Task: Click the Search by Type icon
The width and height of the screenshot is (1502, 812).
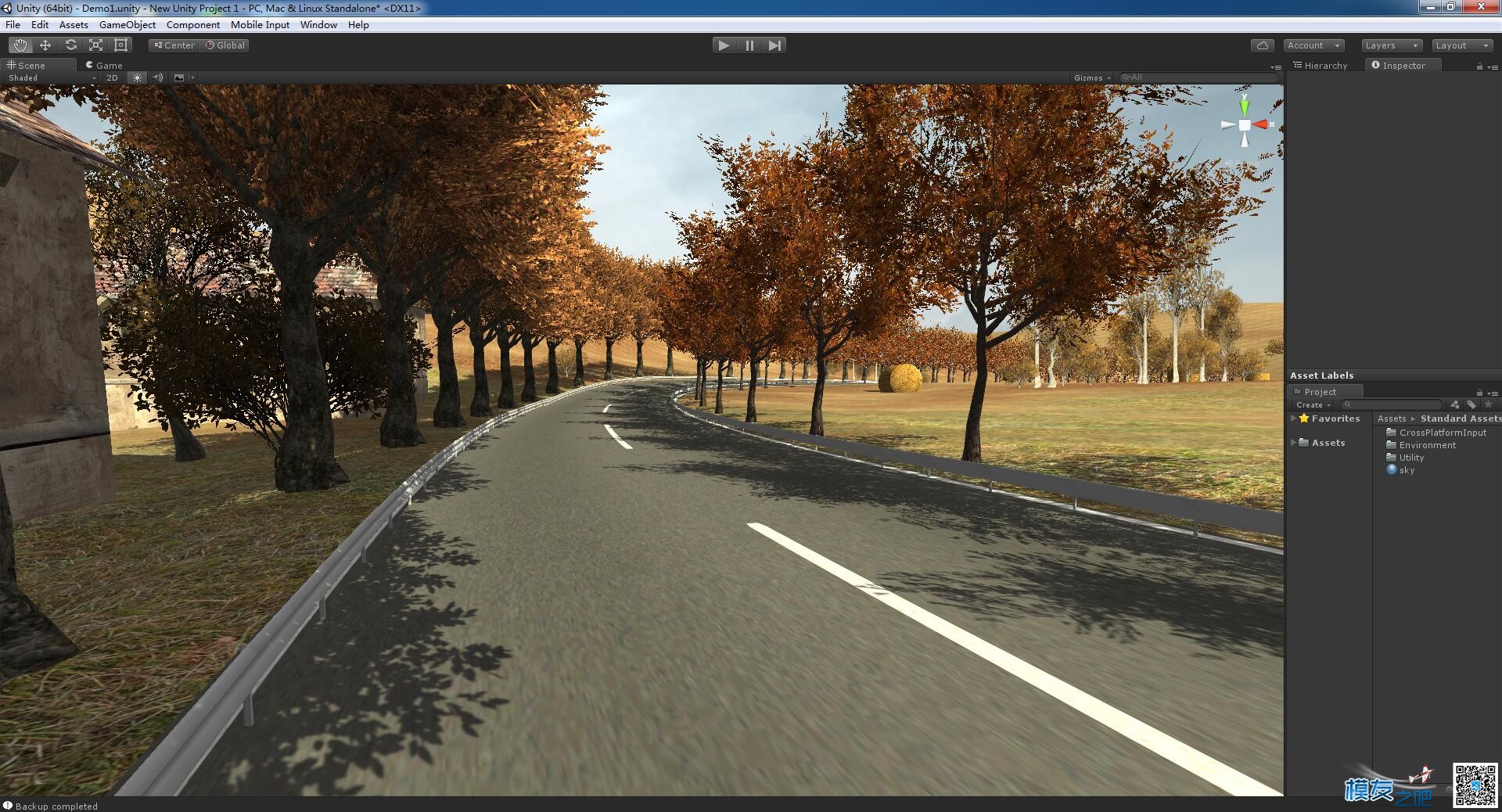Action: coord(1454,404)
